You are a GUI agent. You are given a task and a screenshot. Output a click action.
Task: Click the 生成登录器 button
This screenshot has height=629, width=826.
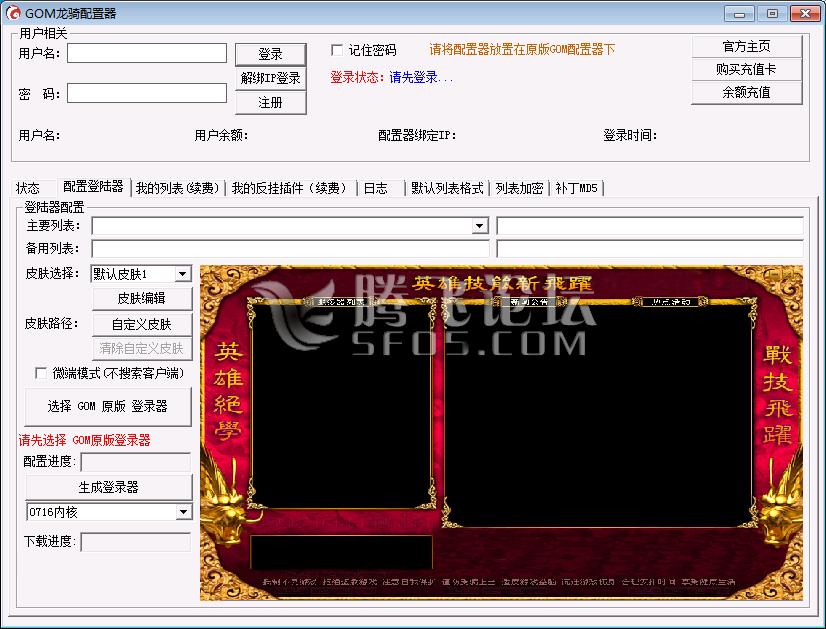(x=109, y=487)
